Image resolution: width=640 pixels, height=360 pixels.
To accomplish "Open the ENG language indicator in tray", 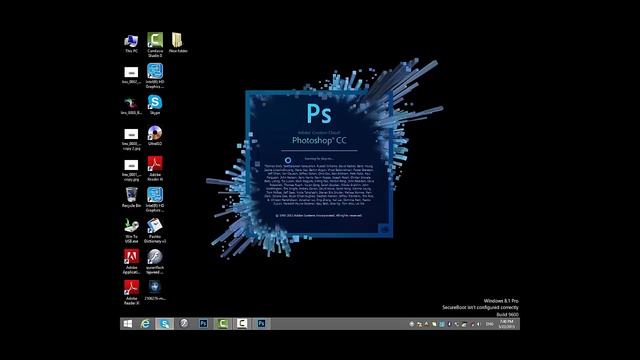I will pos(489,324).
